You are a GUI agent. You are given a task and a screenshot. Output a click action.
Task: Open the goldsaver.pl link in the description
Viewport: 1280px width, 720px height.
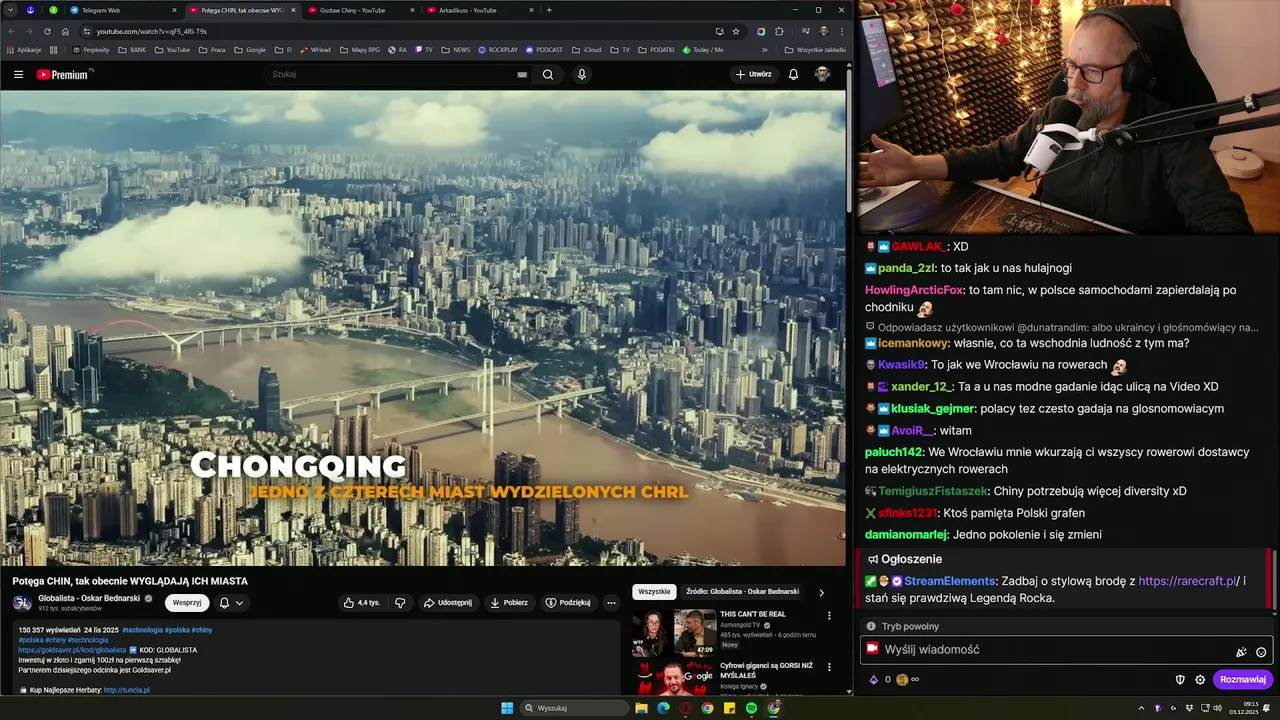[x=72, y=650]
